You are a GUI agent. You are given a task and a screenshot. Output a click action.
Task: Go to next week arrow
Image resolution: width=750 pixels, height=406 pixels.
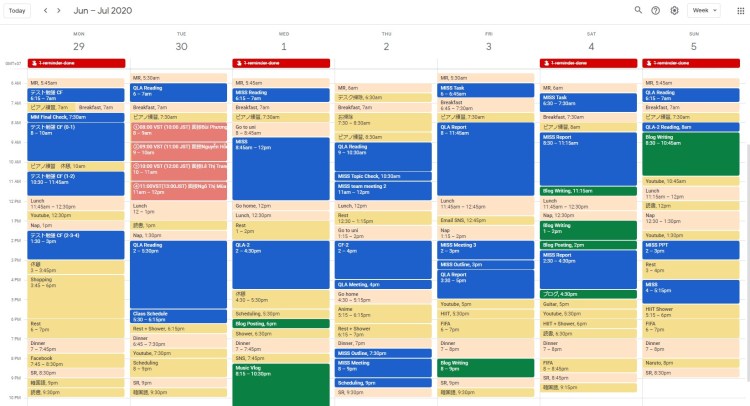point(59,10)
